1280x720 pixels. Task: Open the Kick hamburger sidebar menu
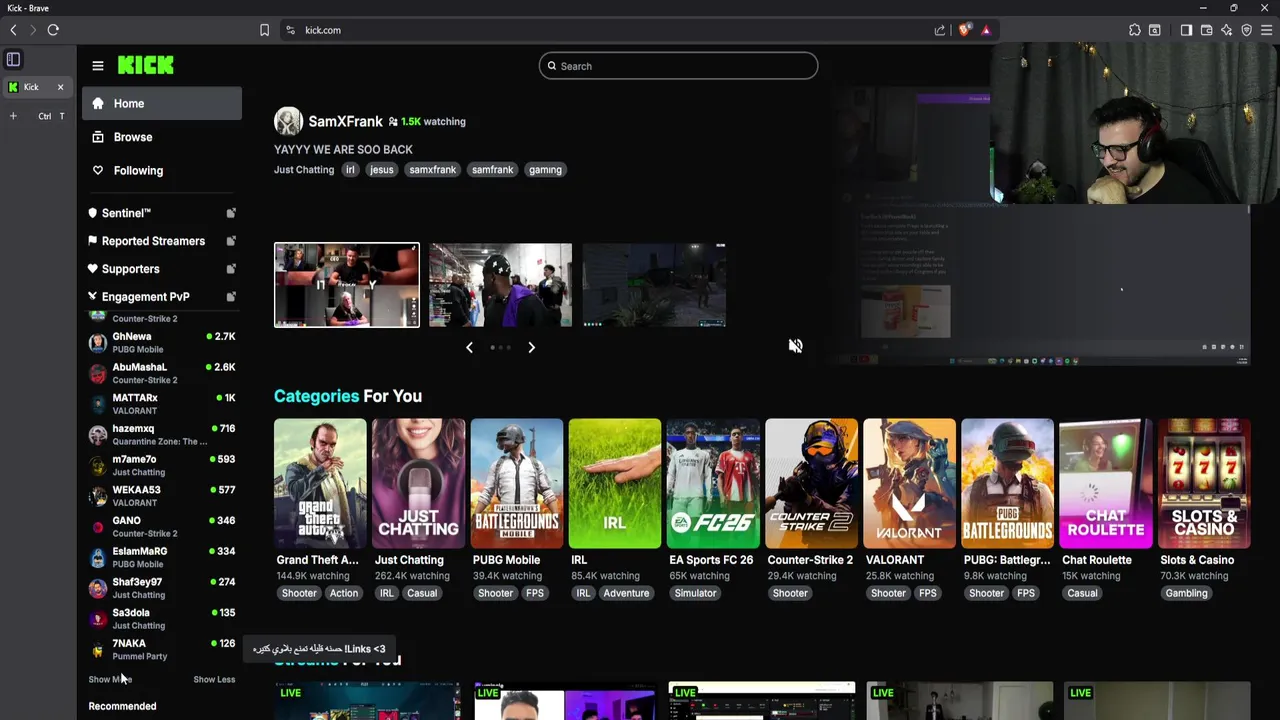98,66
